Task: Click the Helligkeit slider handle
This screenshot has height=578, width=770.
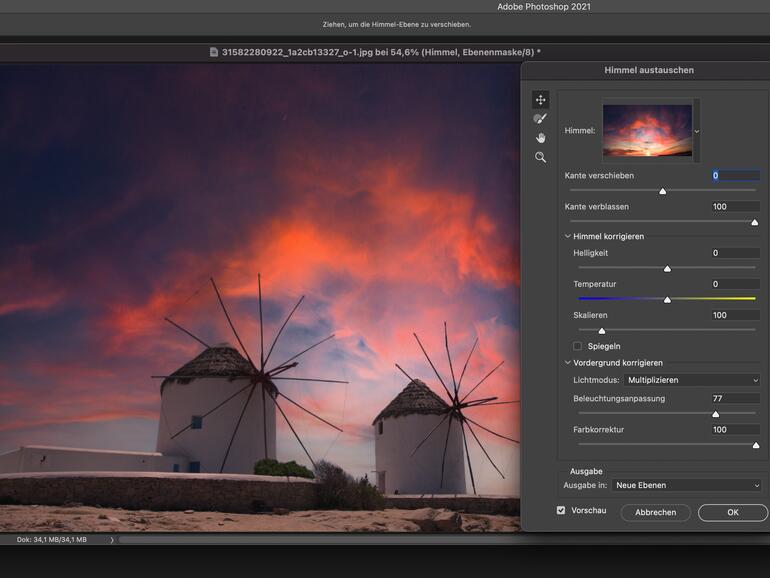Action: pyautogui.click(x=667, y=269)
